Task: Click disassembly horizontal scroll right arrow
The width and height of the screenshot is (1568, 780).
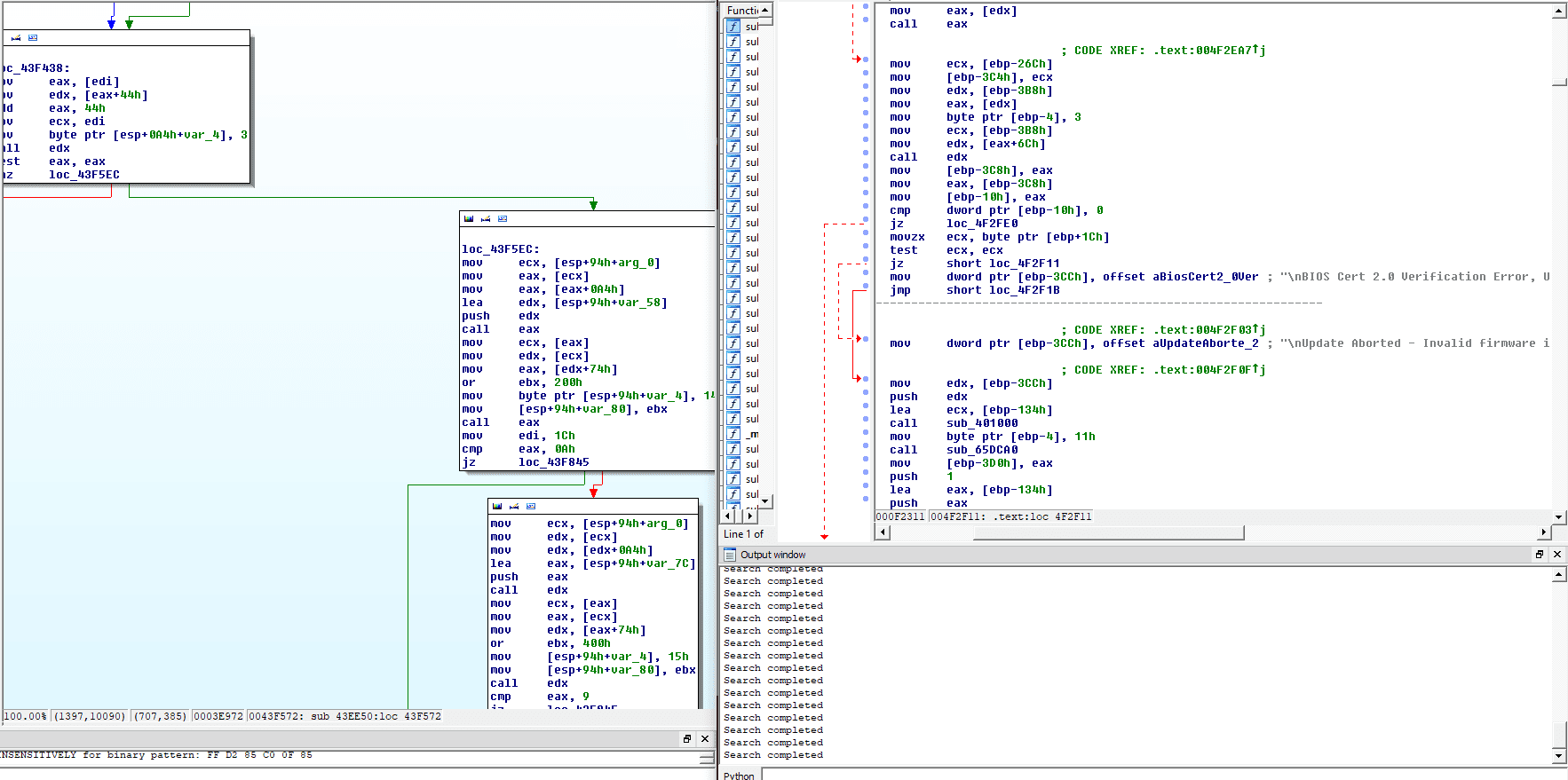Action: click(1544, 532)
